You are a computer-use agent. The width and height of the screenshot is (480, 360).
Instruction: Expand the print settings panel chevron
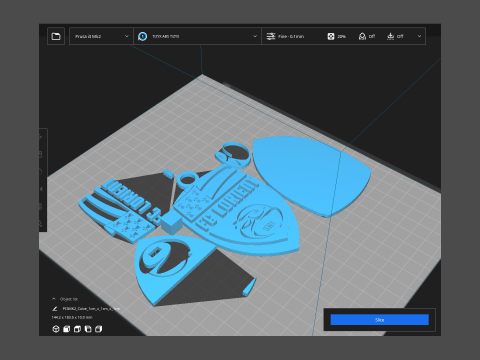(419, 36)
